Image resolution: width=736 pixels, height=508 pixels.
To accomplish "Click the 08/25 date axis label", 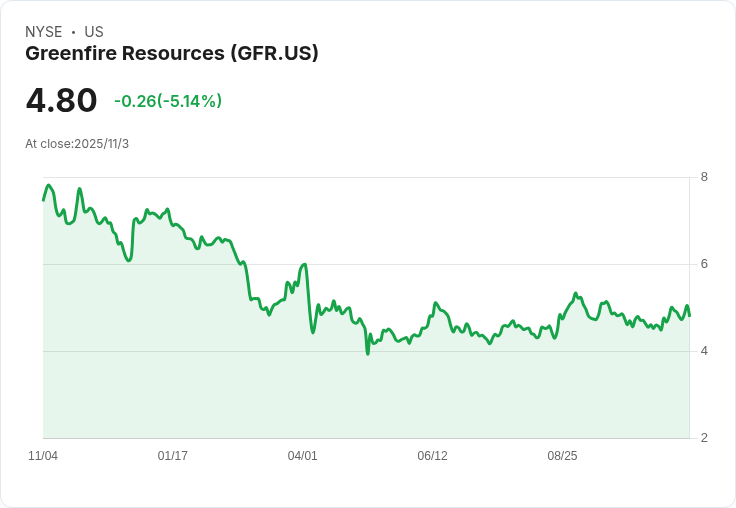I will tap(562, 456).
